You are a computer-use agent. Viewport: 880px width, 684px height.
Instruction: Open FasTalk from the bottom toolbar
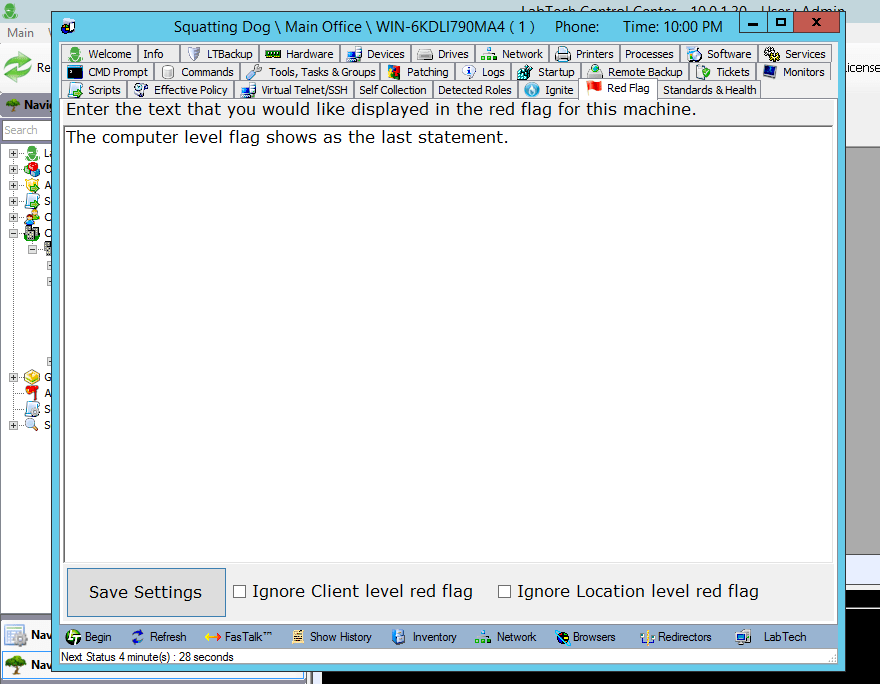[238, 637]
